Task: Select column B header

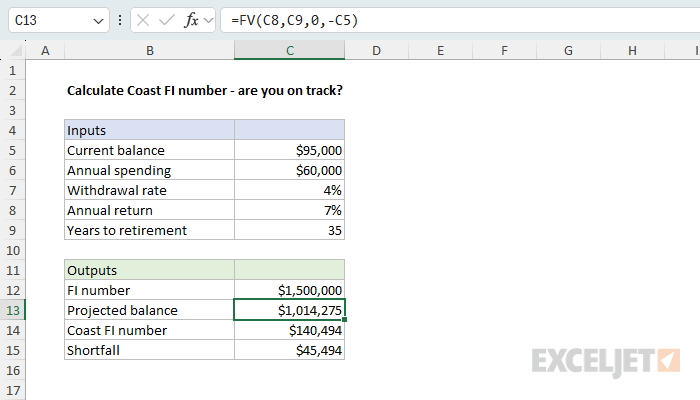Action: click(x=150, y=50)
